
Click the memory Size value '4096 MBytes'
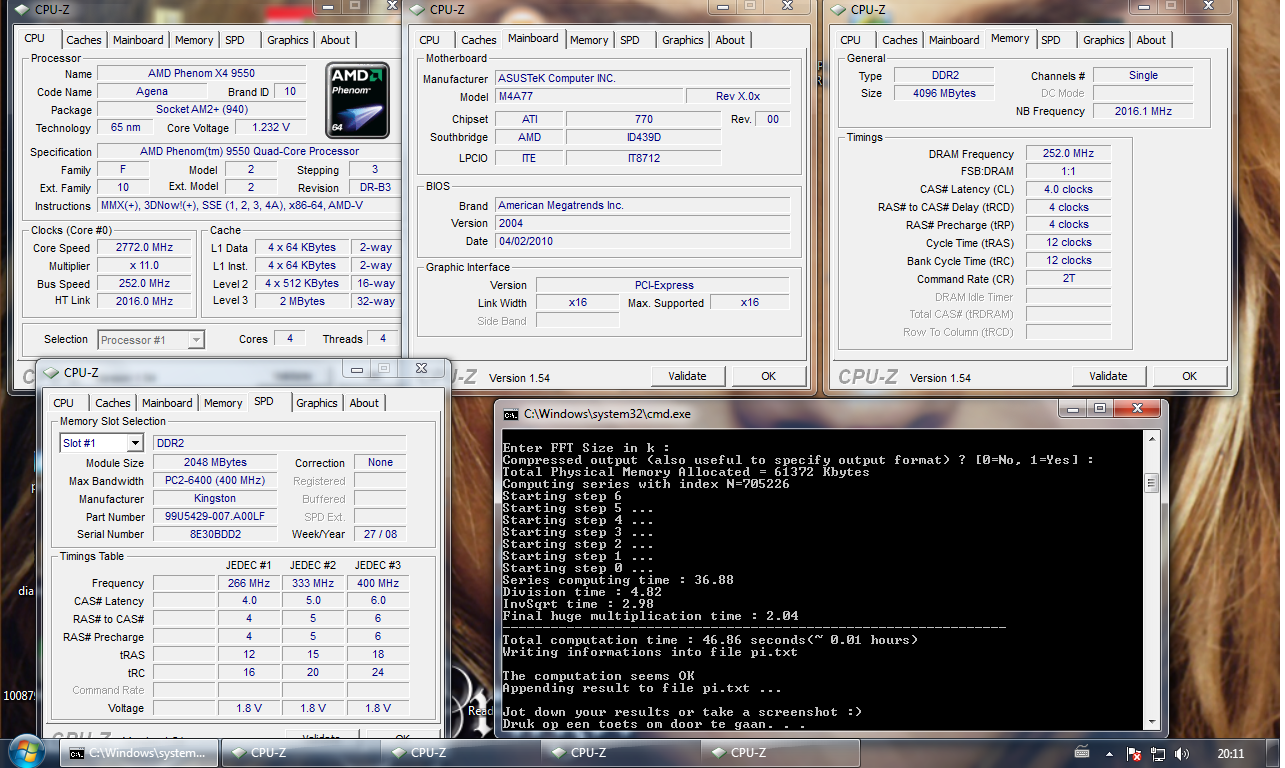942,94
